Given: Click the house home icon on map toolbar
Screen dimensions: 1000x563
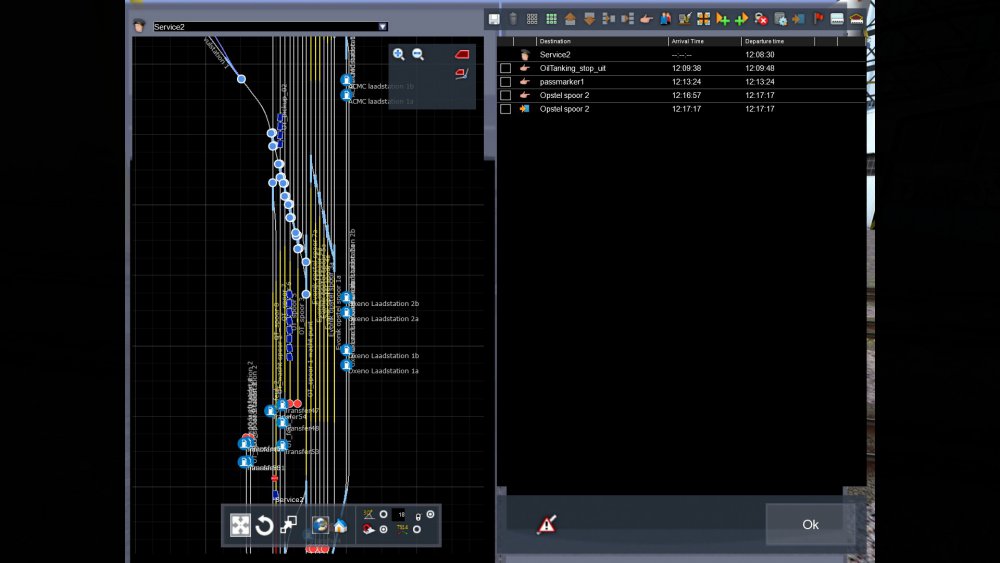Looking at the screenshot, I should (340, 525).
